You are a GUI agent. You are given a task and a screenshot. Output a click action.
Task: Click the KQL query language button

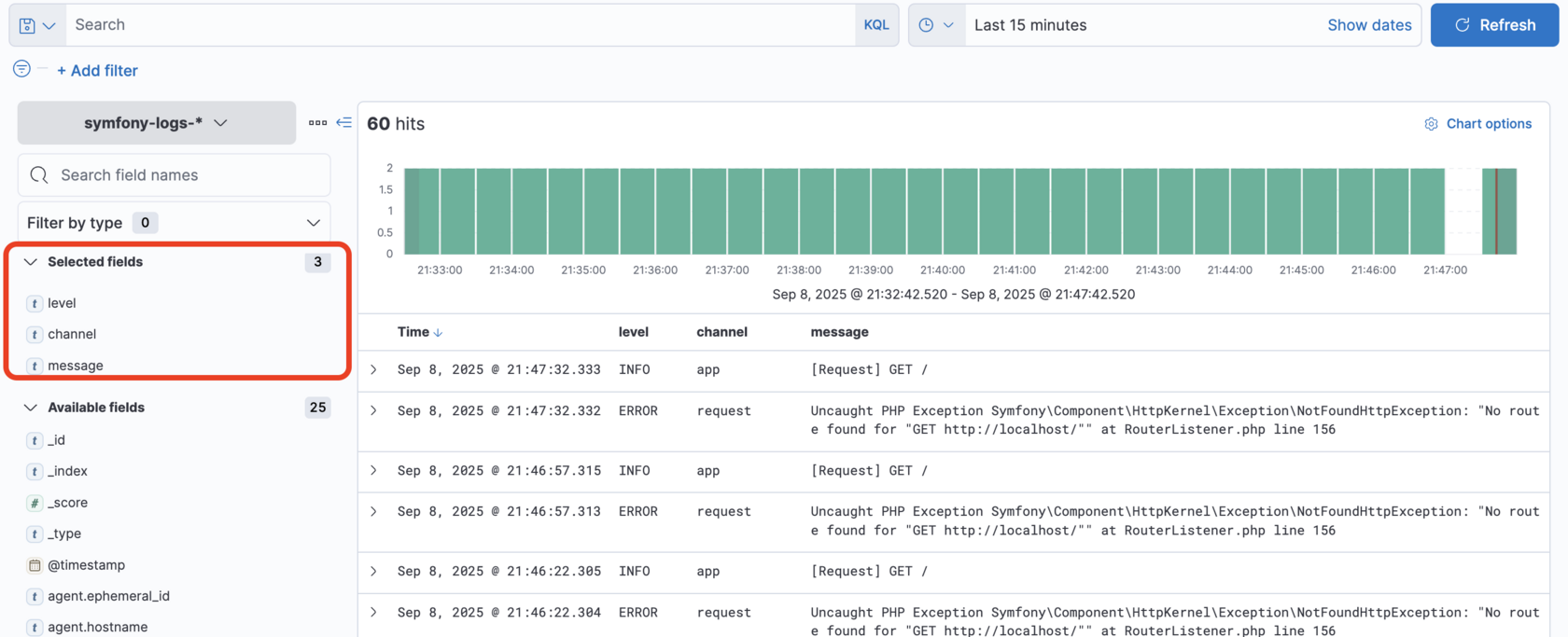click(875, 25)
